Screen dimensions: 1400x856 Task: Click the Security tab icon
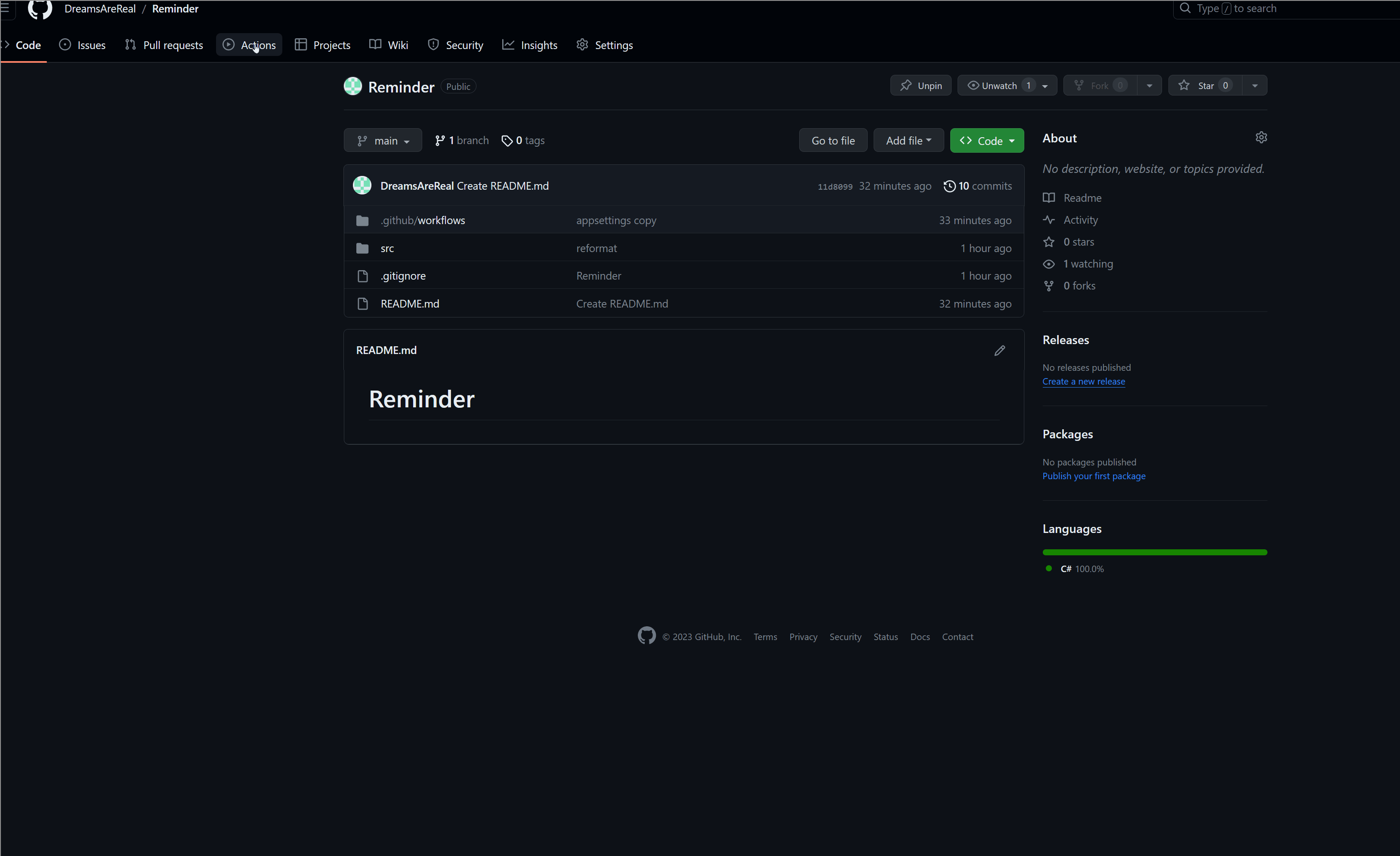point(433,44)
